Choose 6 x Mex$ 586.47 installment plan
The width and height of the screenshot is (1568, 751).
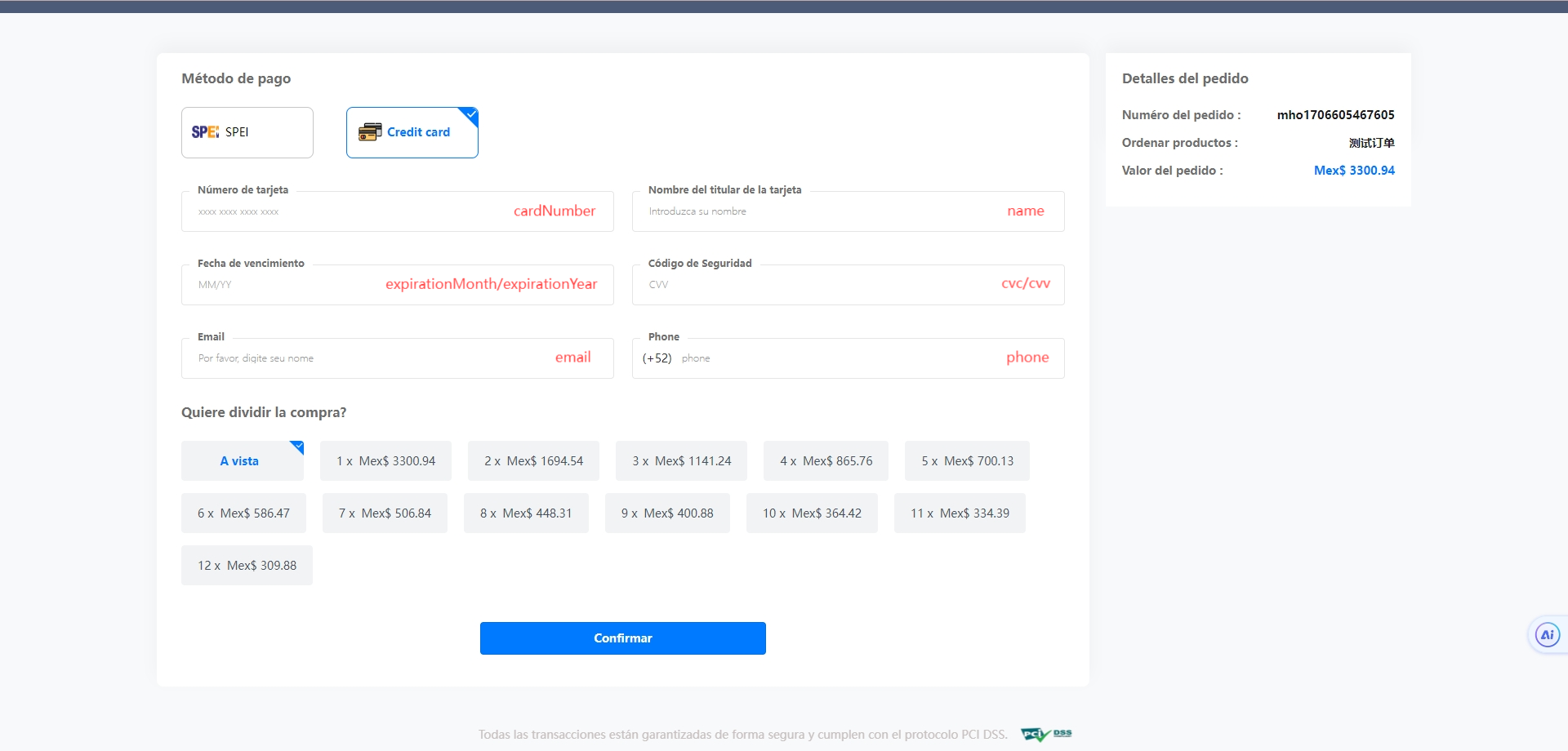coord(243,513)
